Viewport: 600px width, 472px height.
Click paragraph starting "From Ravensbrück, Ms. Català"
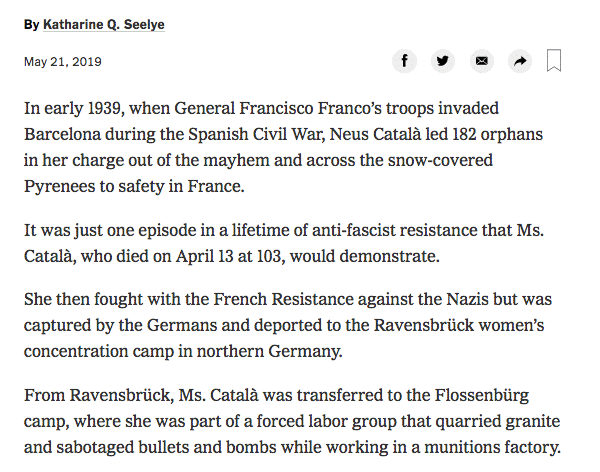(292, 421)
